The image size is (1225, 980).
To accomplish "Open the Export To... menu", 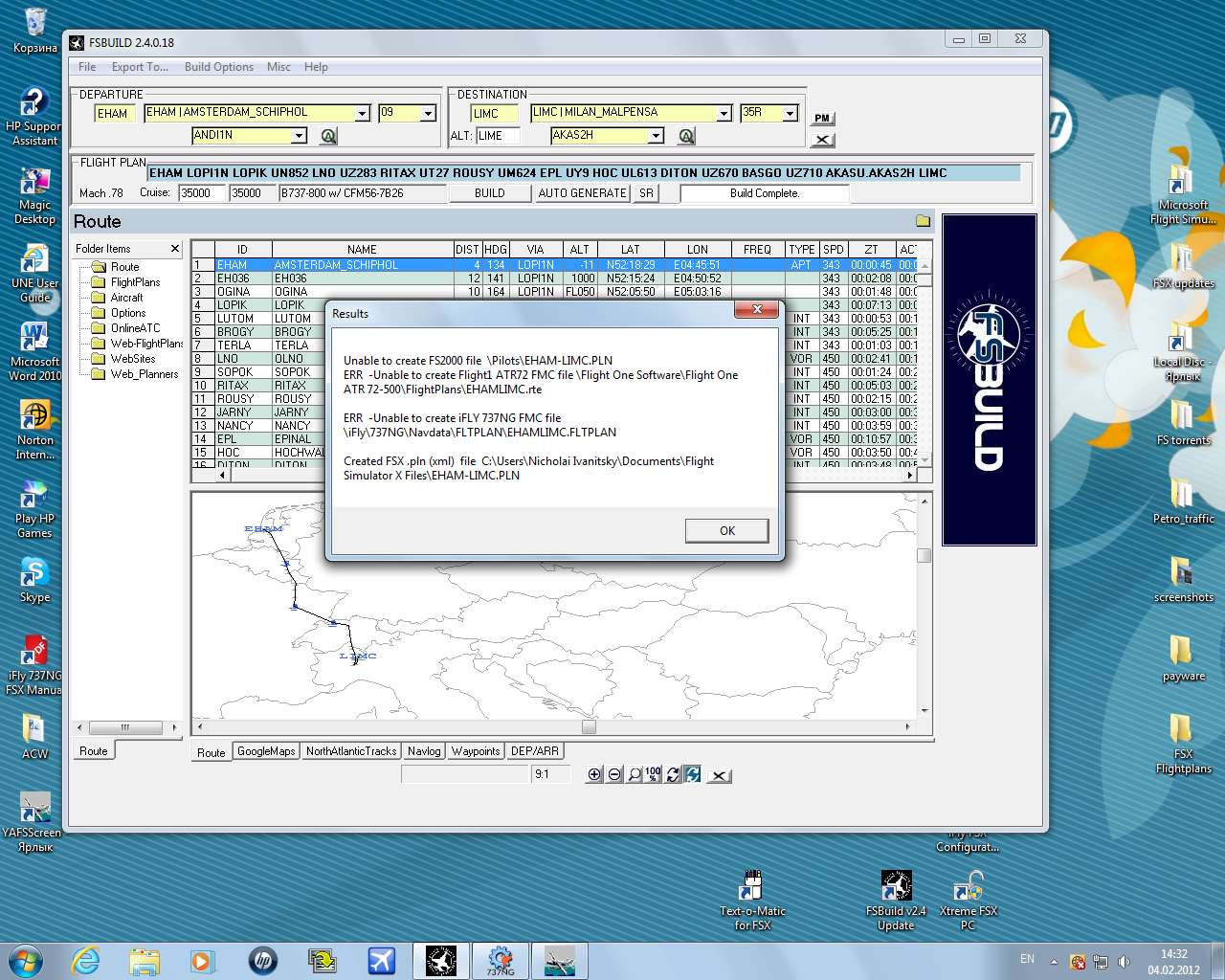I will 140,67.
